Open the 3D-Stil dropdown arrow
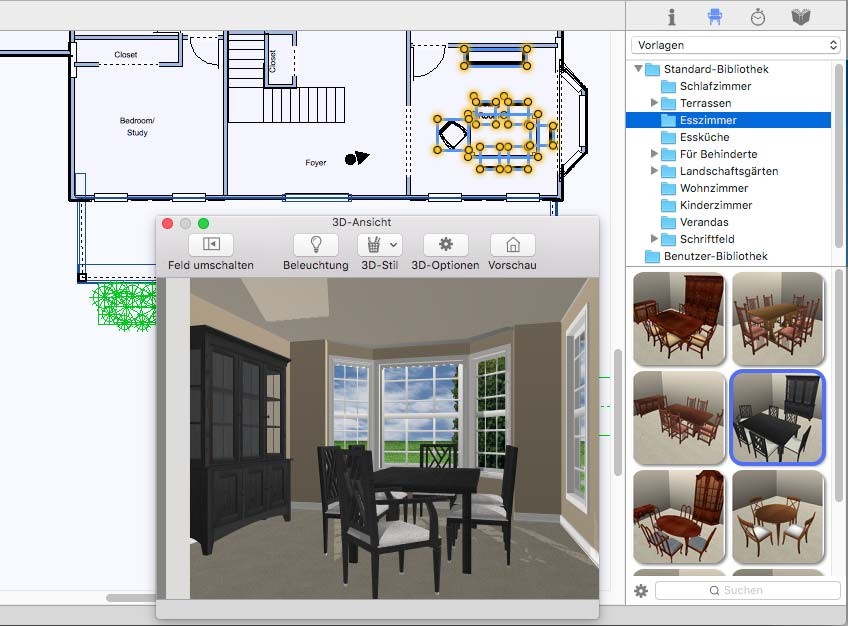This screenshot has width=848, height=626. click(x=394, y=244)
